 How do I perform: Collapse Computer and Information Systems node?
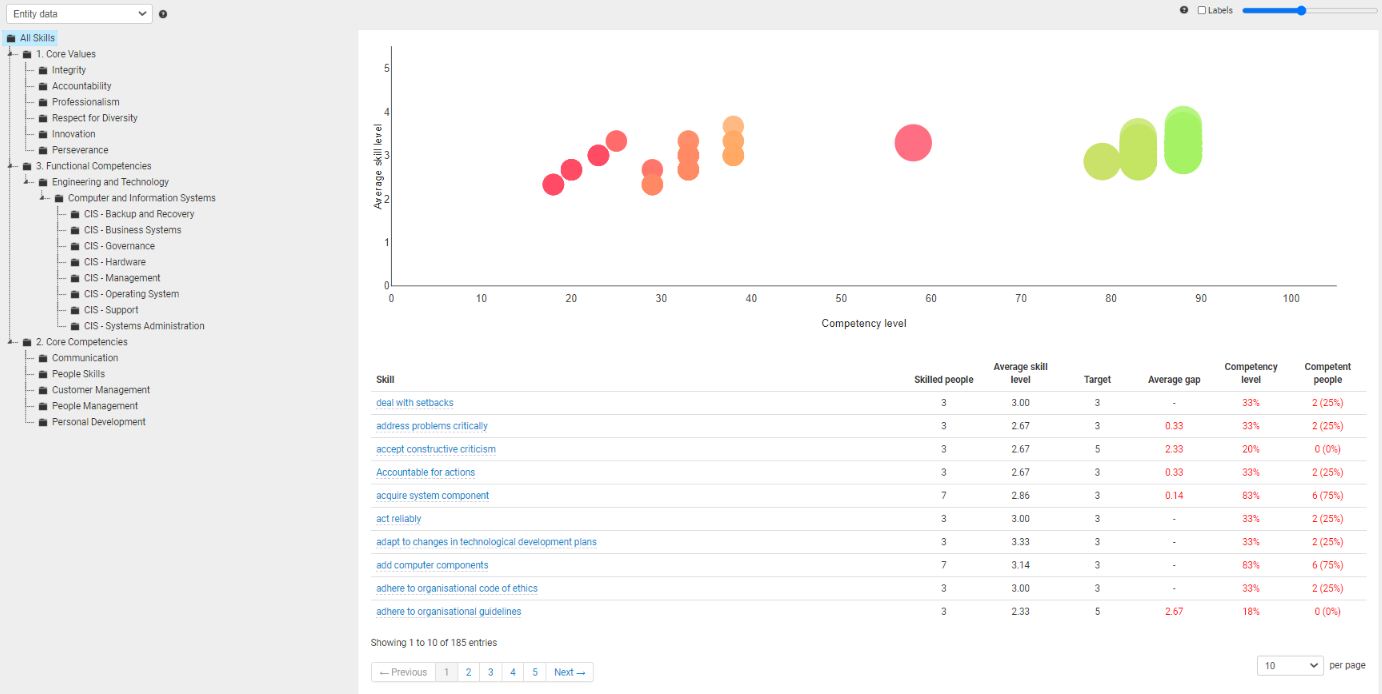[43, 198]
